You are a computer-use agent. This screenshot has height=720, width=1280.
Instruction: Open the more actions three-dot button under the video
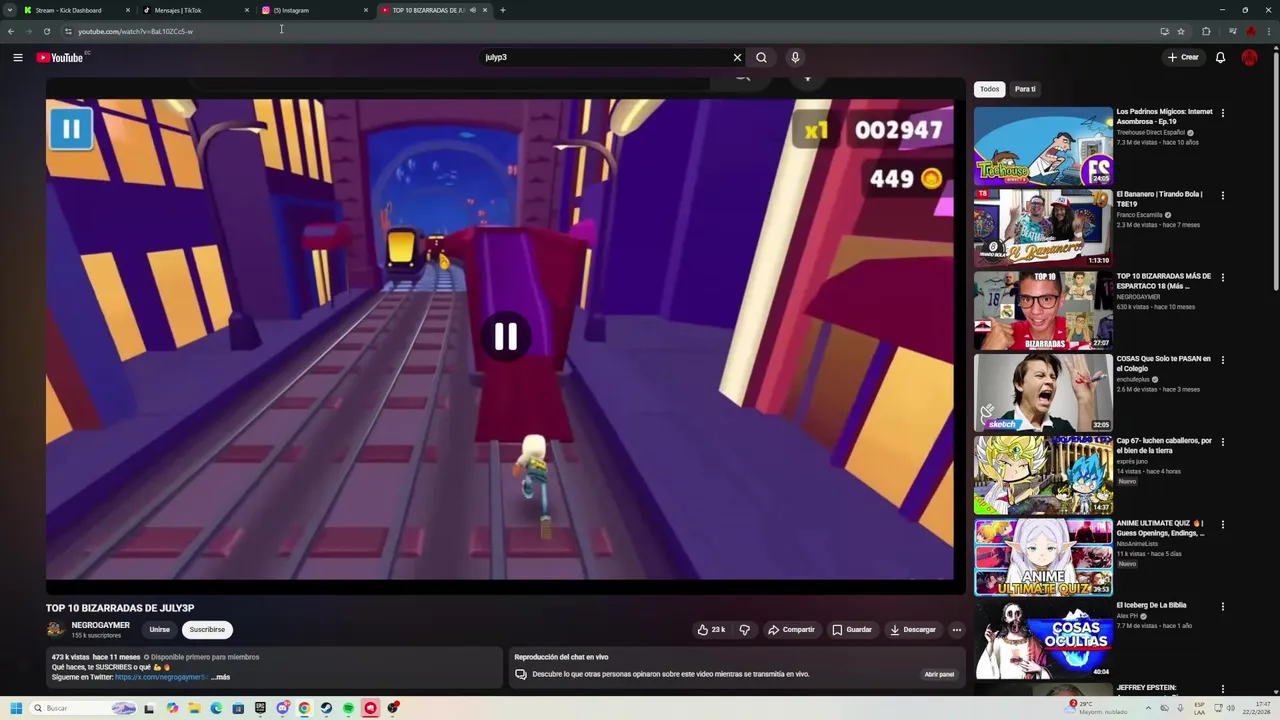pyautogui.click(x=957, y=630)
